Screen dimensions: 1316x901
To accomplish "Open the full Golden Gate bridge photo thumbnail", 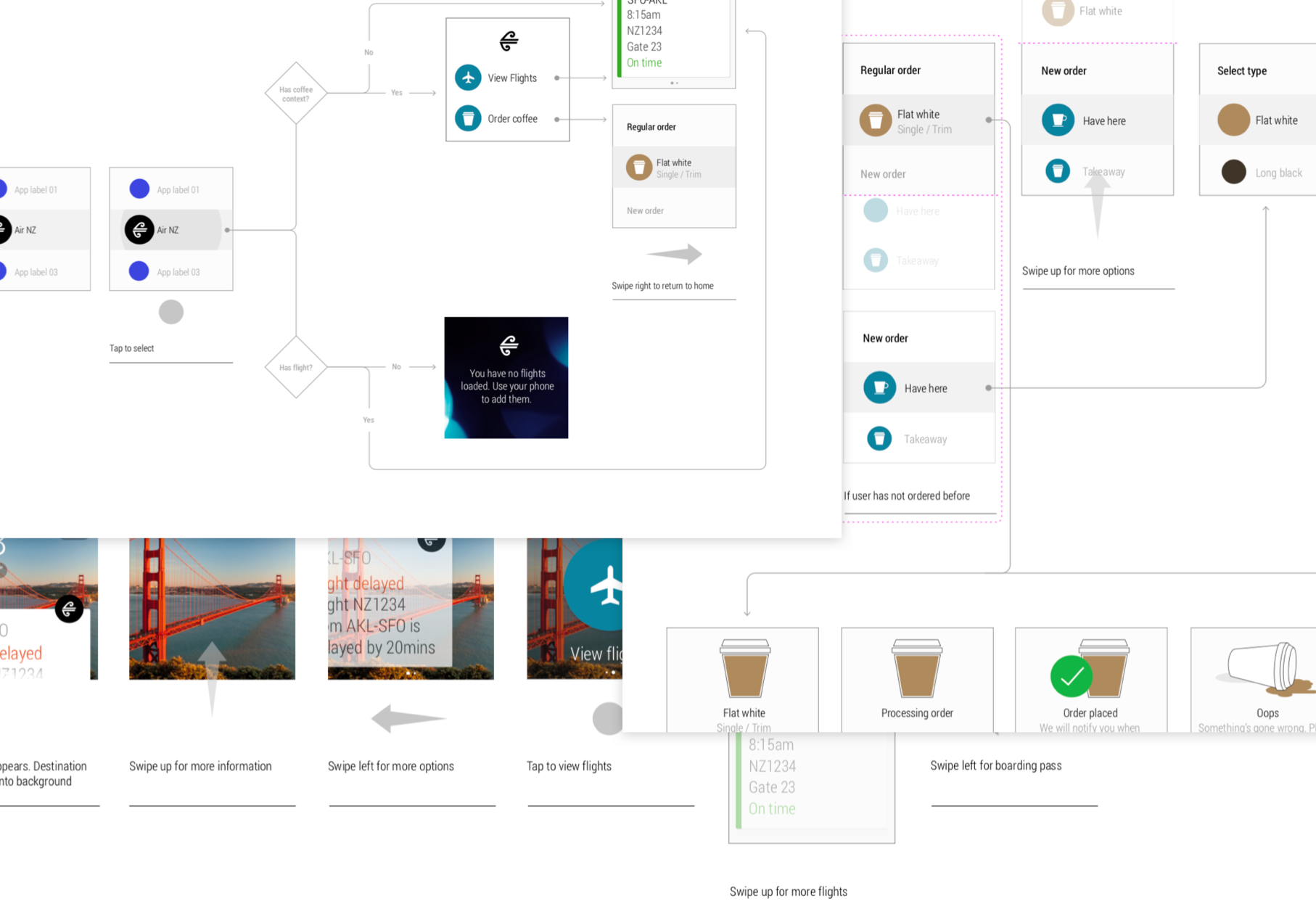I will coord(212,609).
